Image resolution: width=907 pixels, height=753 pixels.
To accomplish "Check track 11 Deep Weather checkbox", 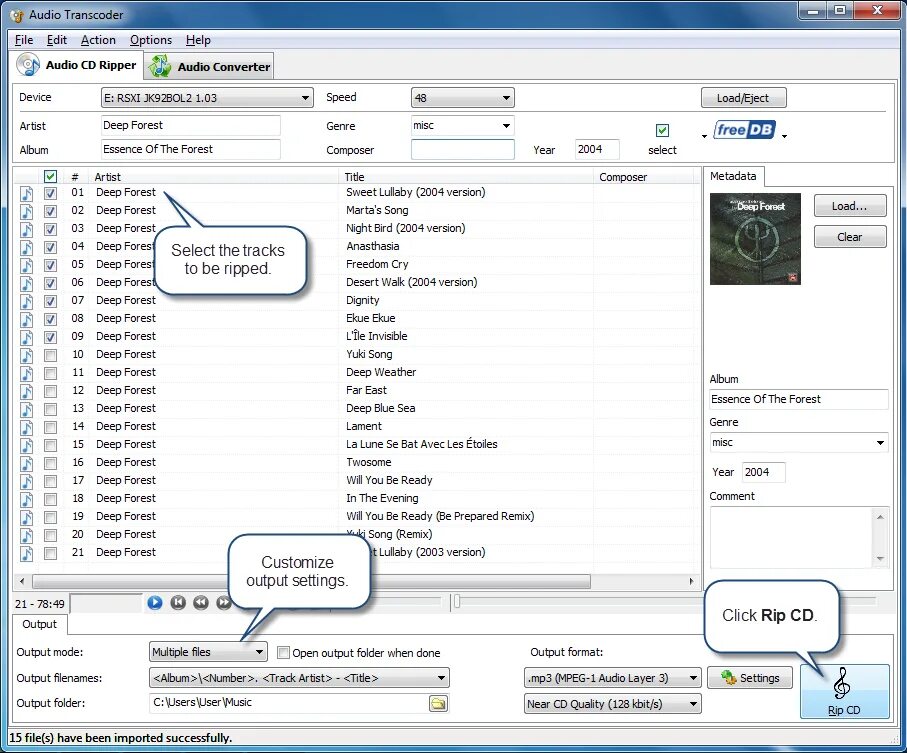I will pyautogui.click(x=50, y=373).
